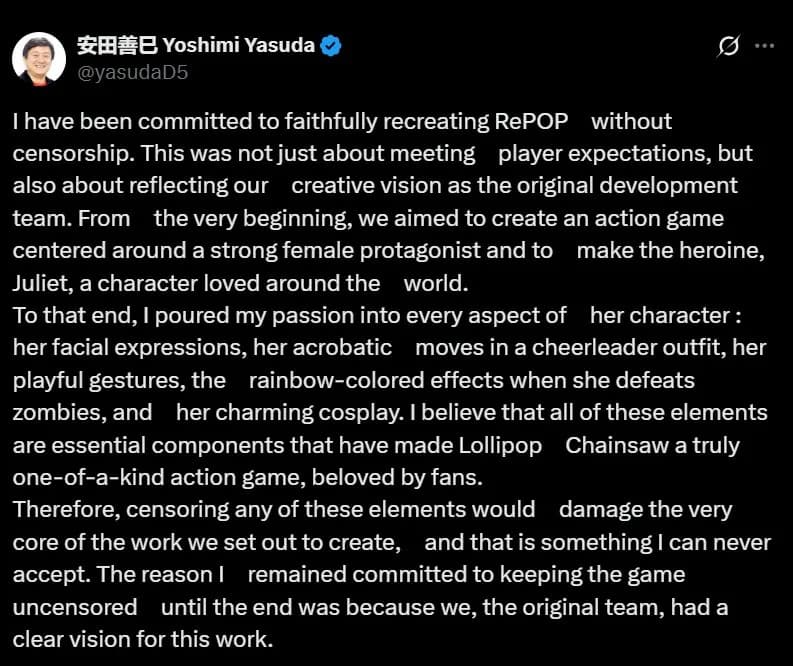The image size is (793, 666).
Task: Open the three-dot more options menu
Action: point(764,46)
